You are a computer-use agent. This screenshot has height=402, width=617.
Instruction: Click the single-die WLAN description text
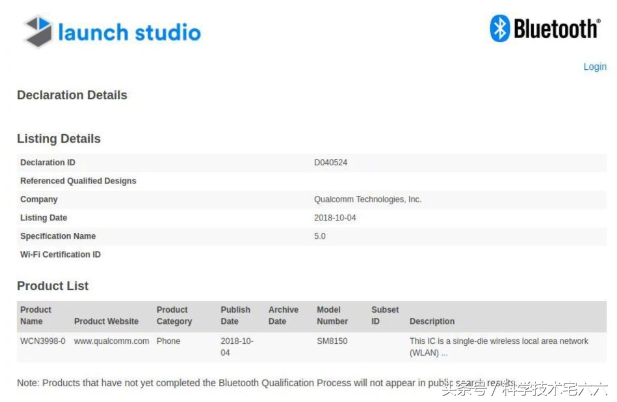coord(499,347)
